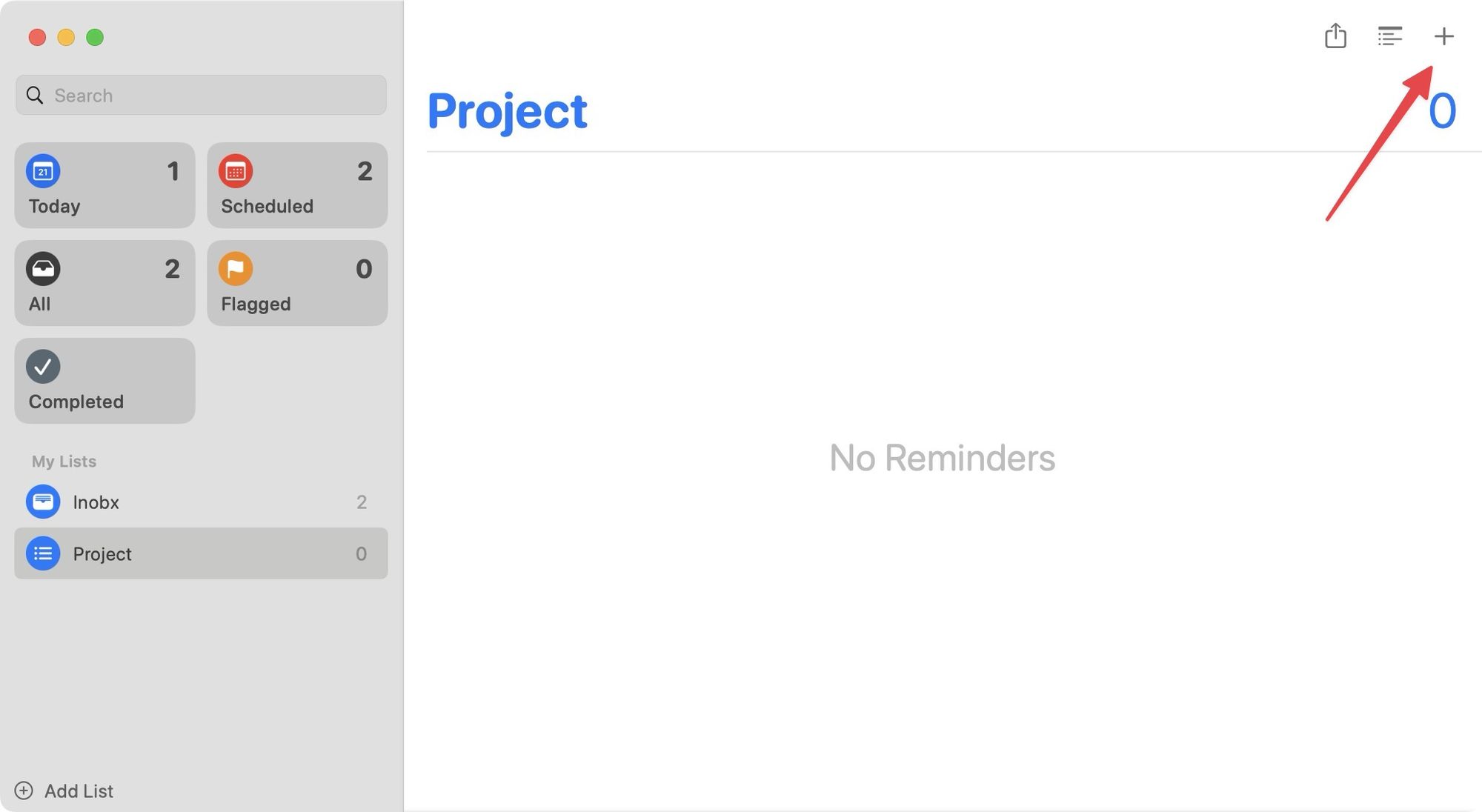Select the Flagged smart list
Image resolution: width=1482 pixels, height=812 pixels.
coord(296,283)
